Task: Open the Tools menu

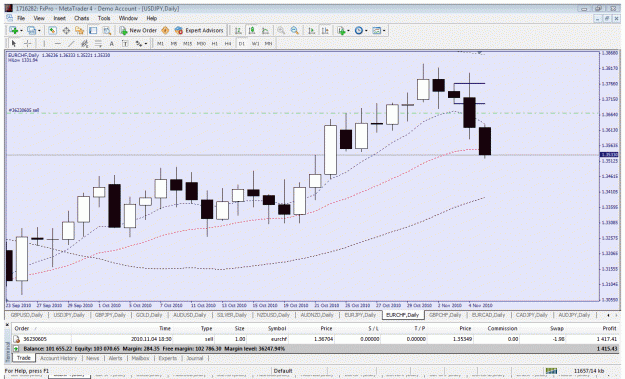Action: click(x=104, y=18)
